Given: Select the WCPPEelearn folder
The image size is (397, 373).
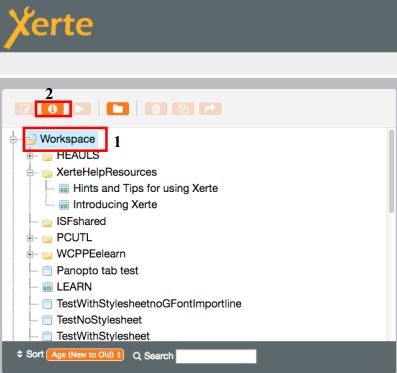Looking at the screenshot, I should click(x=91, y=254).
